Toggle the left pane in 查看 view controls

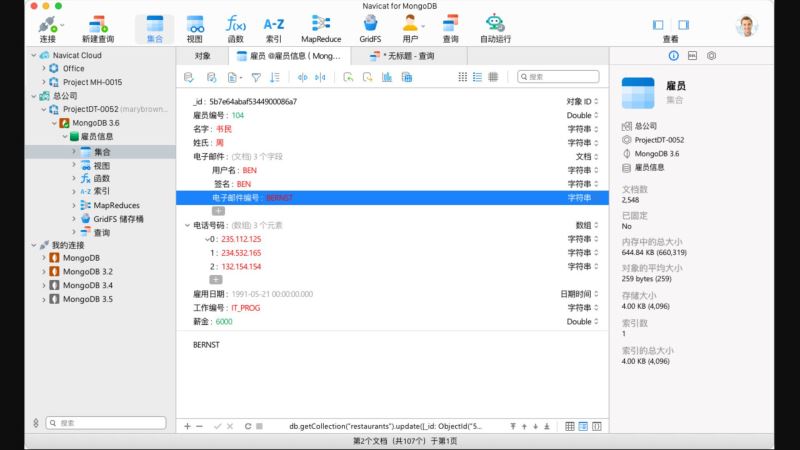pos(658,24)
